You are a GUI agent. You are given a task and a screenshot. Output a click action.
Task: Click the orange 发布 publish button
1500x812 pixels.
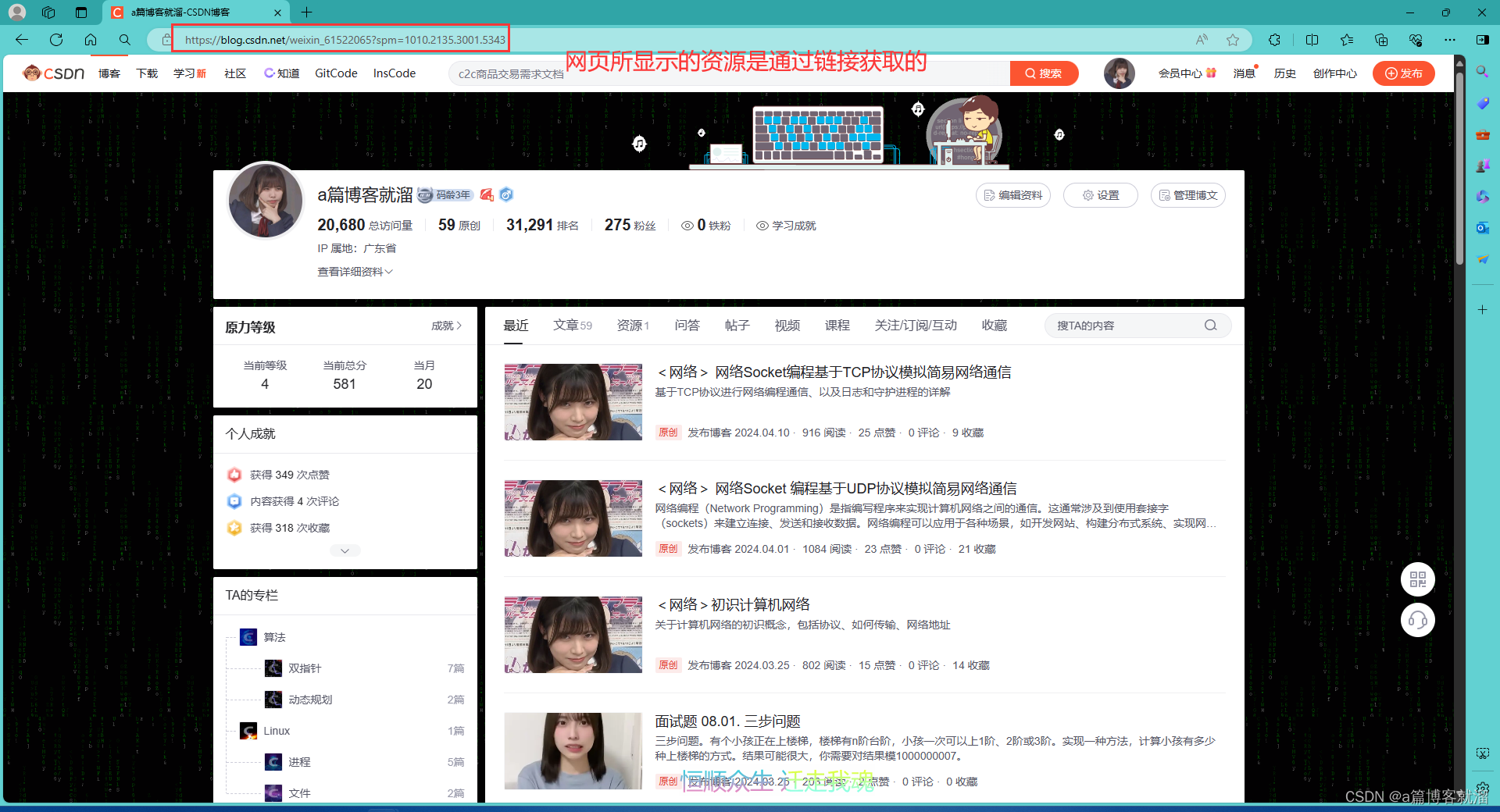point(1403,73)
